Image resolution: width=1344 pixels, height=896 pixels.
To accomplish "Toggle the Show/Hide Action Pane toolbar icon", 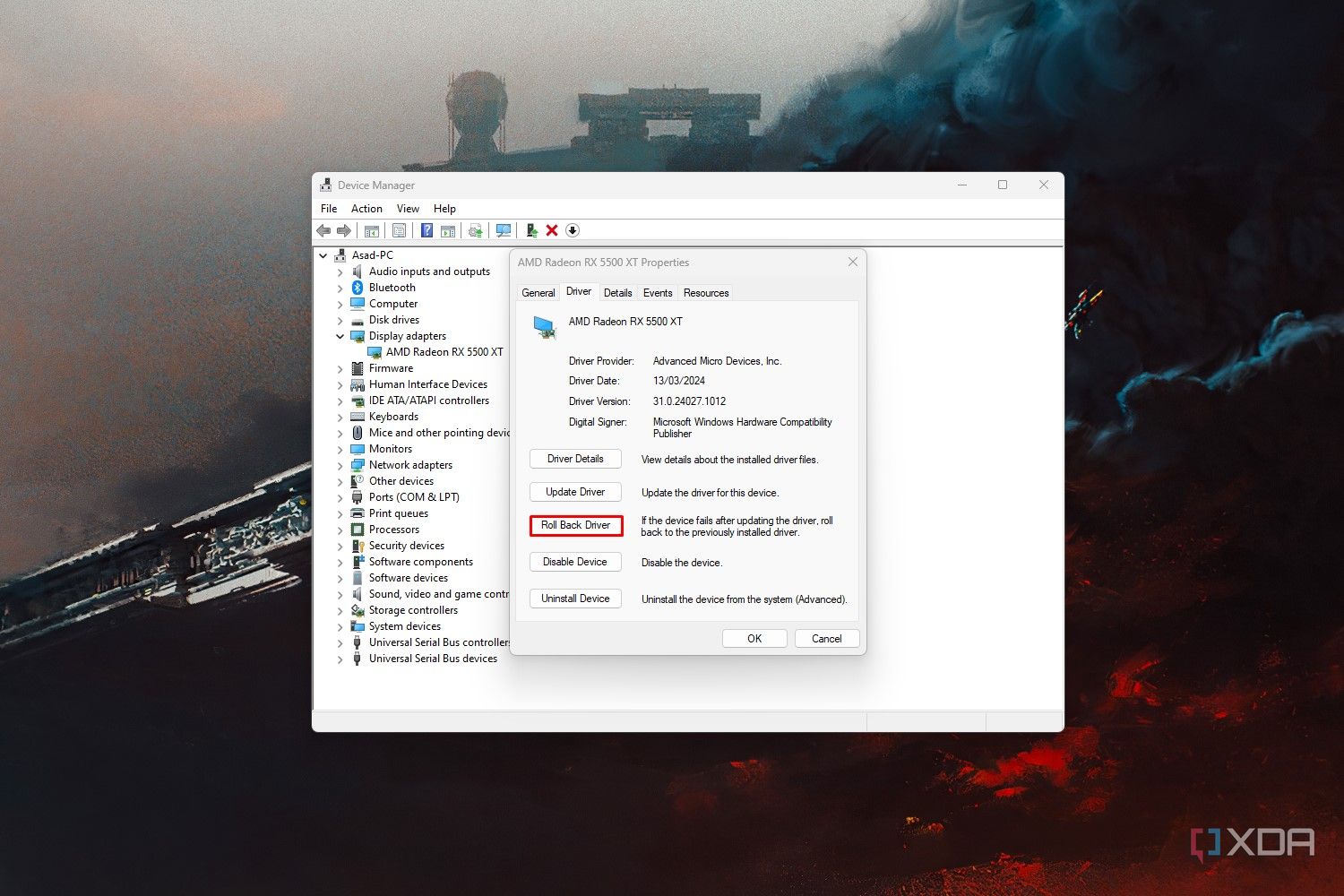I will point(448,230).
